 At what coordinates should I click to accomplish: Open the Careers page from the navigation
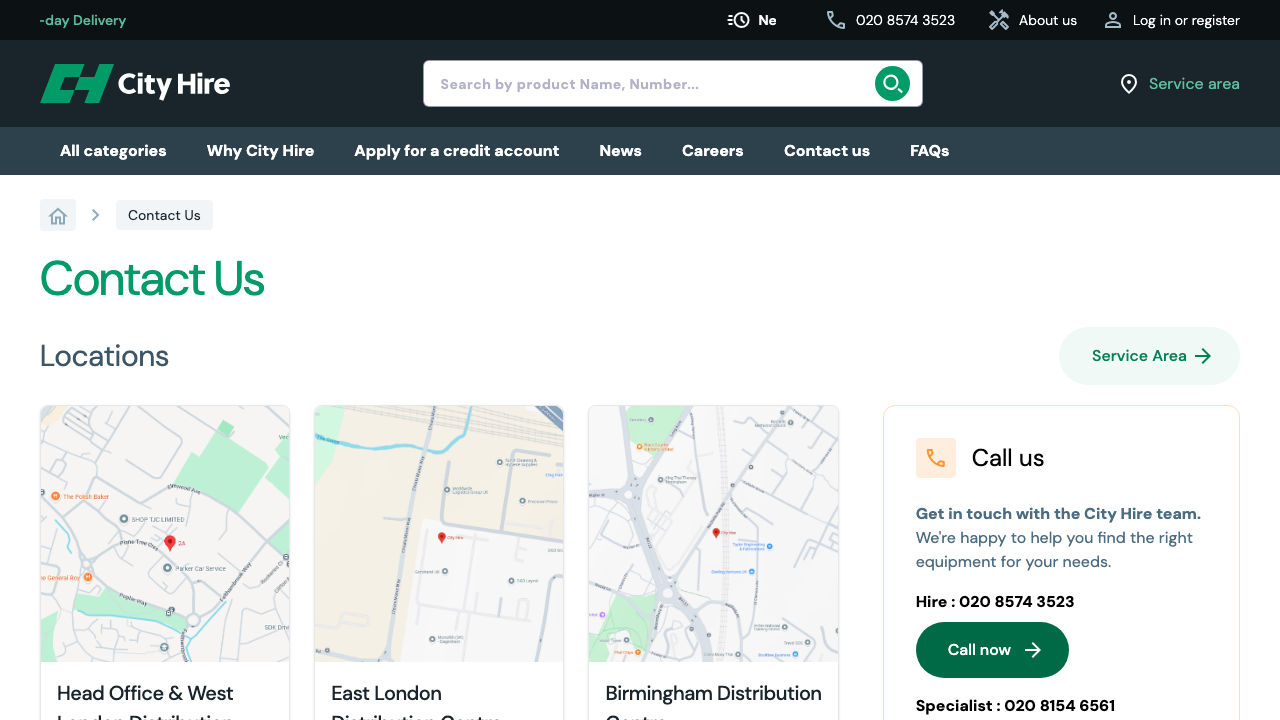pyautogui.click(x=712, y=151)
